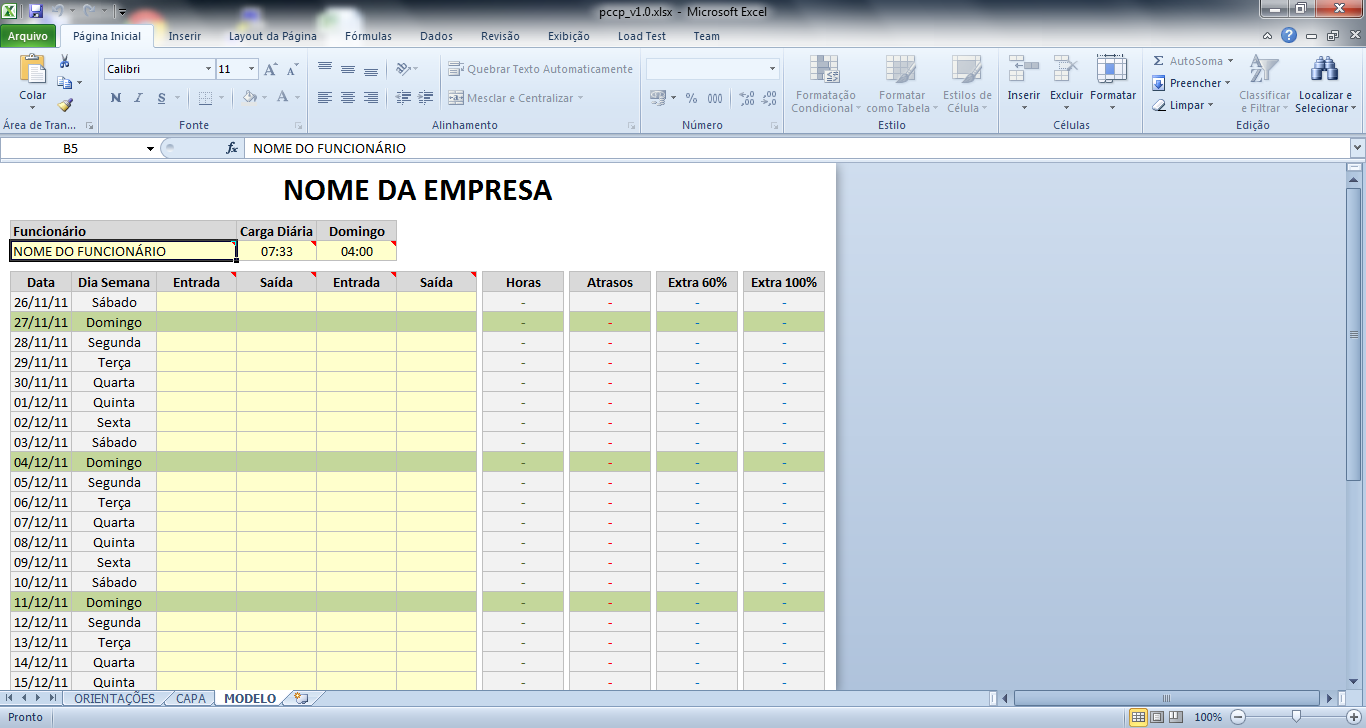The height and width of the screenshot is (728, 1366).
Task: Click the insert function fx icon
Action: 232,148
